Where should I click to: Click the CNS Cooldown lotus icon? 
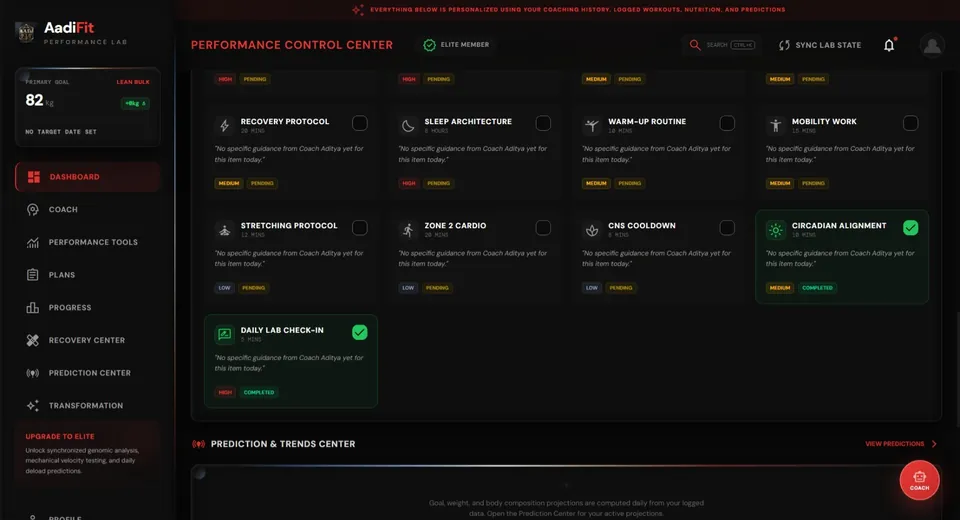coord(591,230)
